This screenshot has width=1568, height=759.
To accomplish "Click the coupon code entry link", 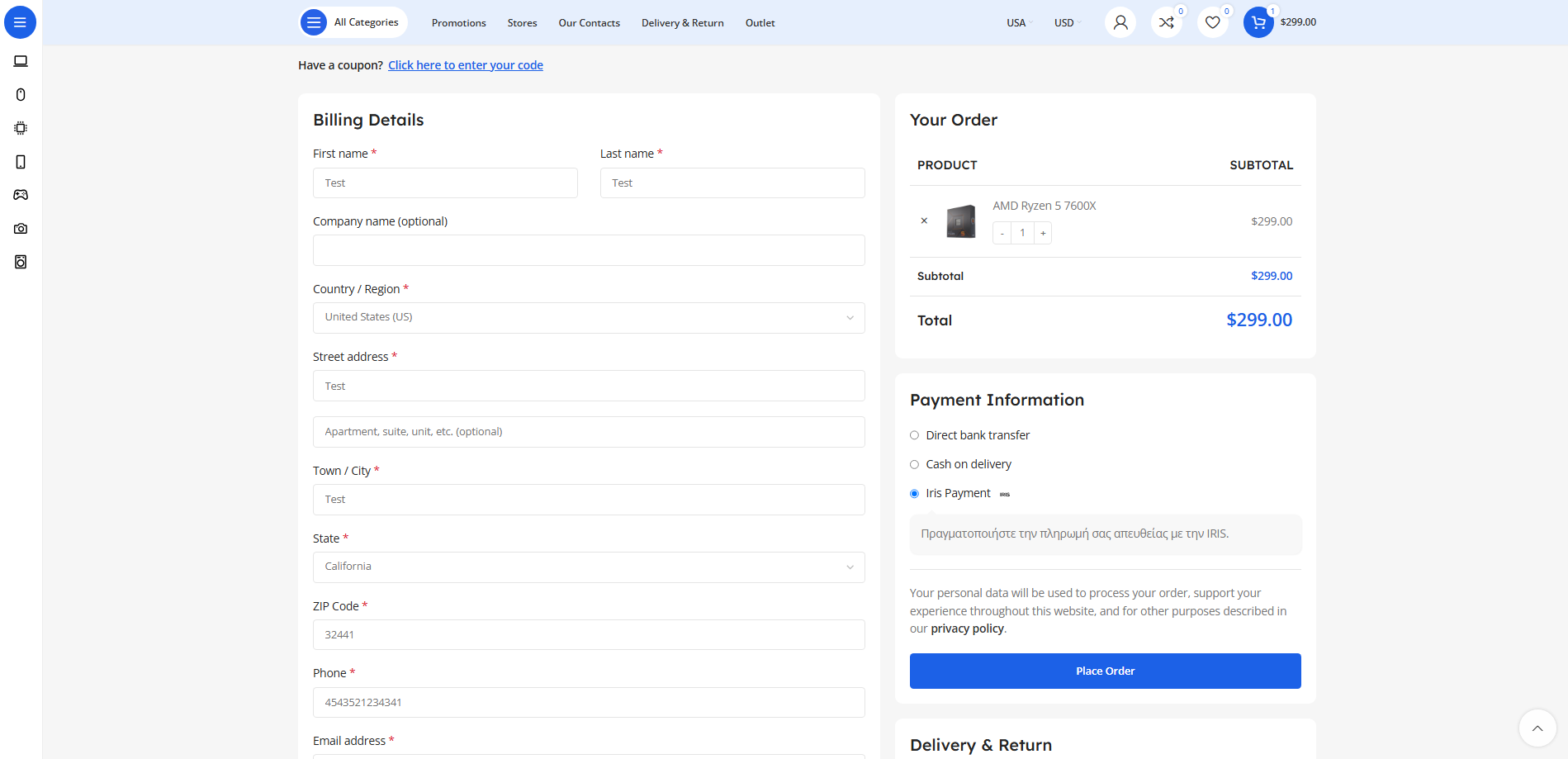I will click(x=466, y=65).
